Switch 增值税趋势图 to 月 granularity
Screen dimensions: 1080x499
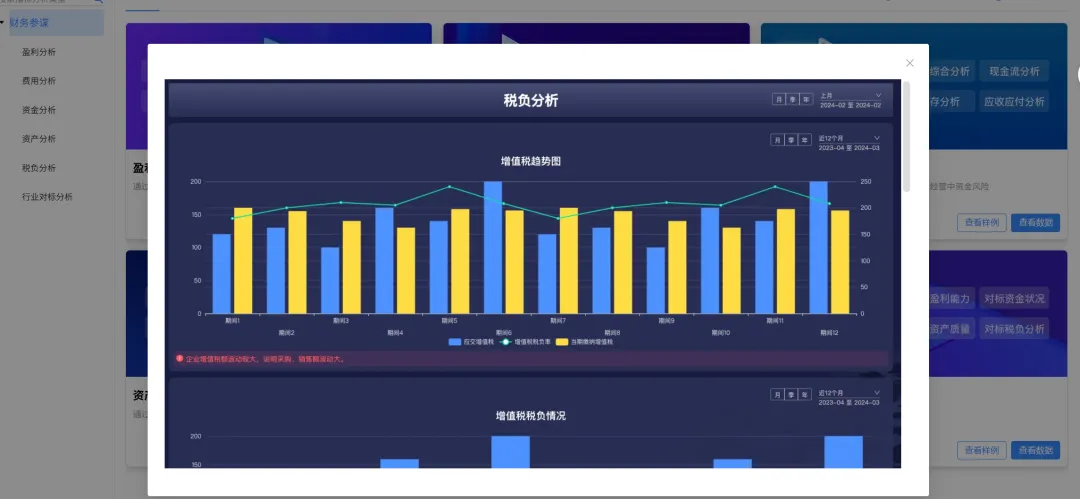[777, 140]
